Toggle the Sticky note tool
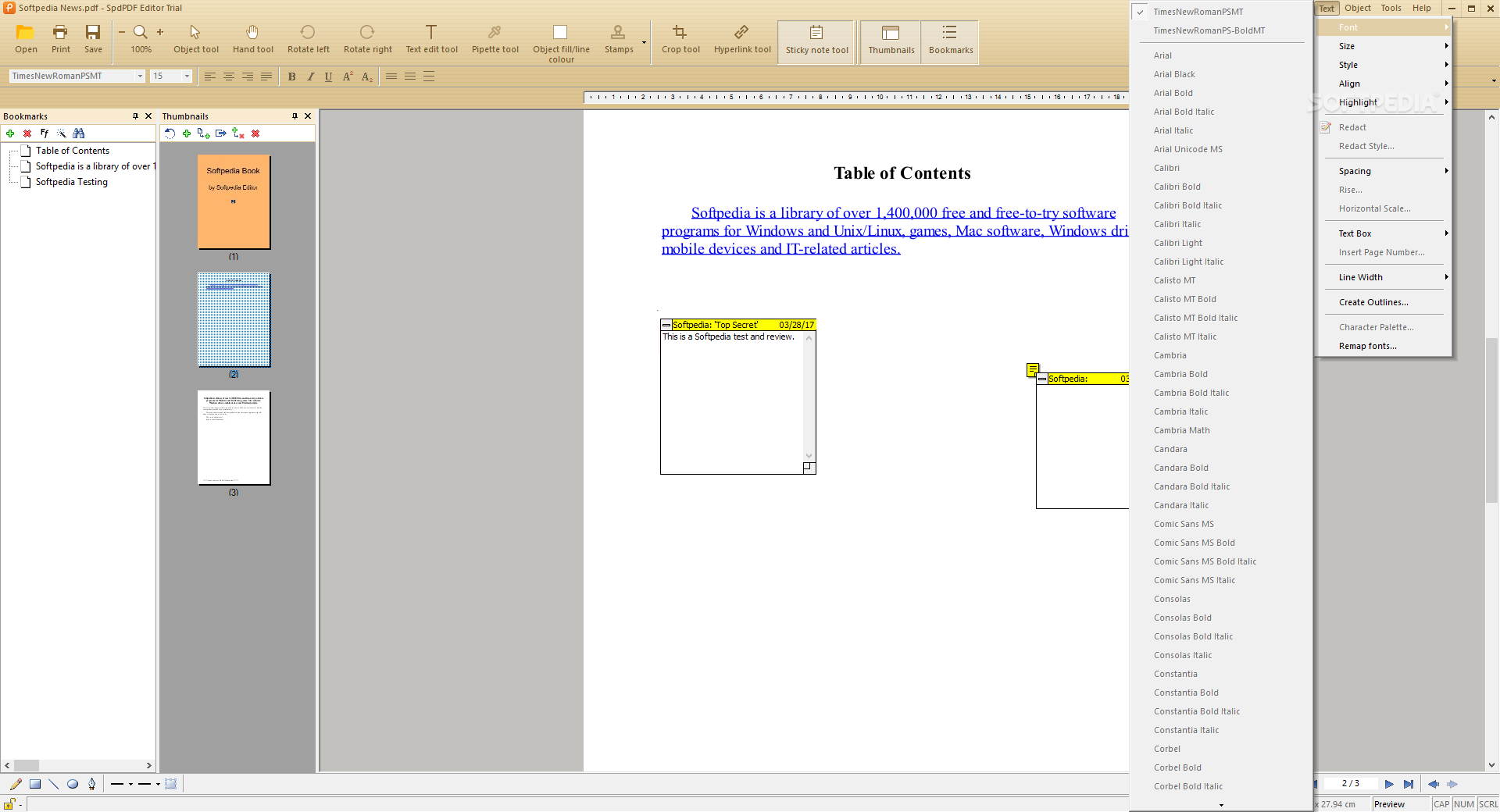Image resolution: width=1500 pixels, height=812 pixels. coord(816,41)
